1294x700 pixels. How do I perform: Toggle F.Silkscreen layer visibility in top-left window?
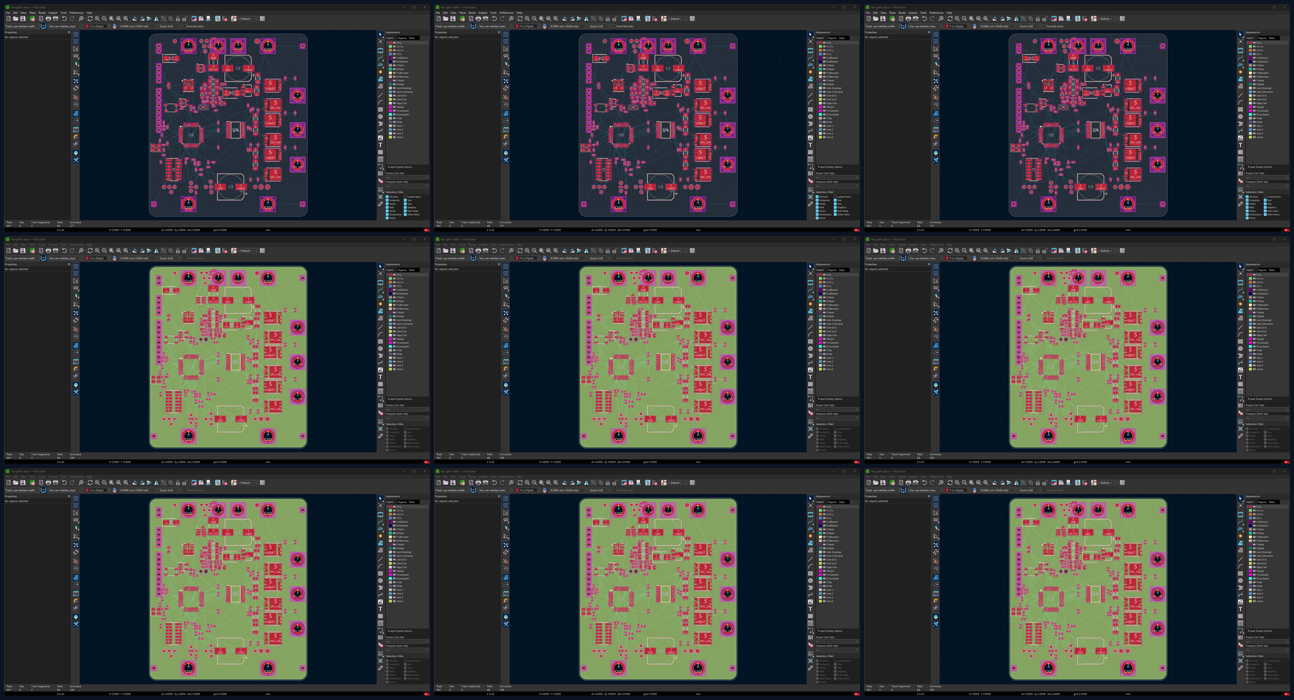[x=394, y=73]
